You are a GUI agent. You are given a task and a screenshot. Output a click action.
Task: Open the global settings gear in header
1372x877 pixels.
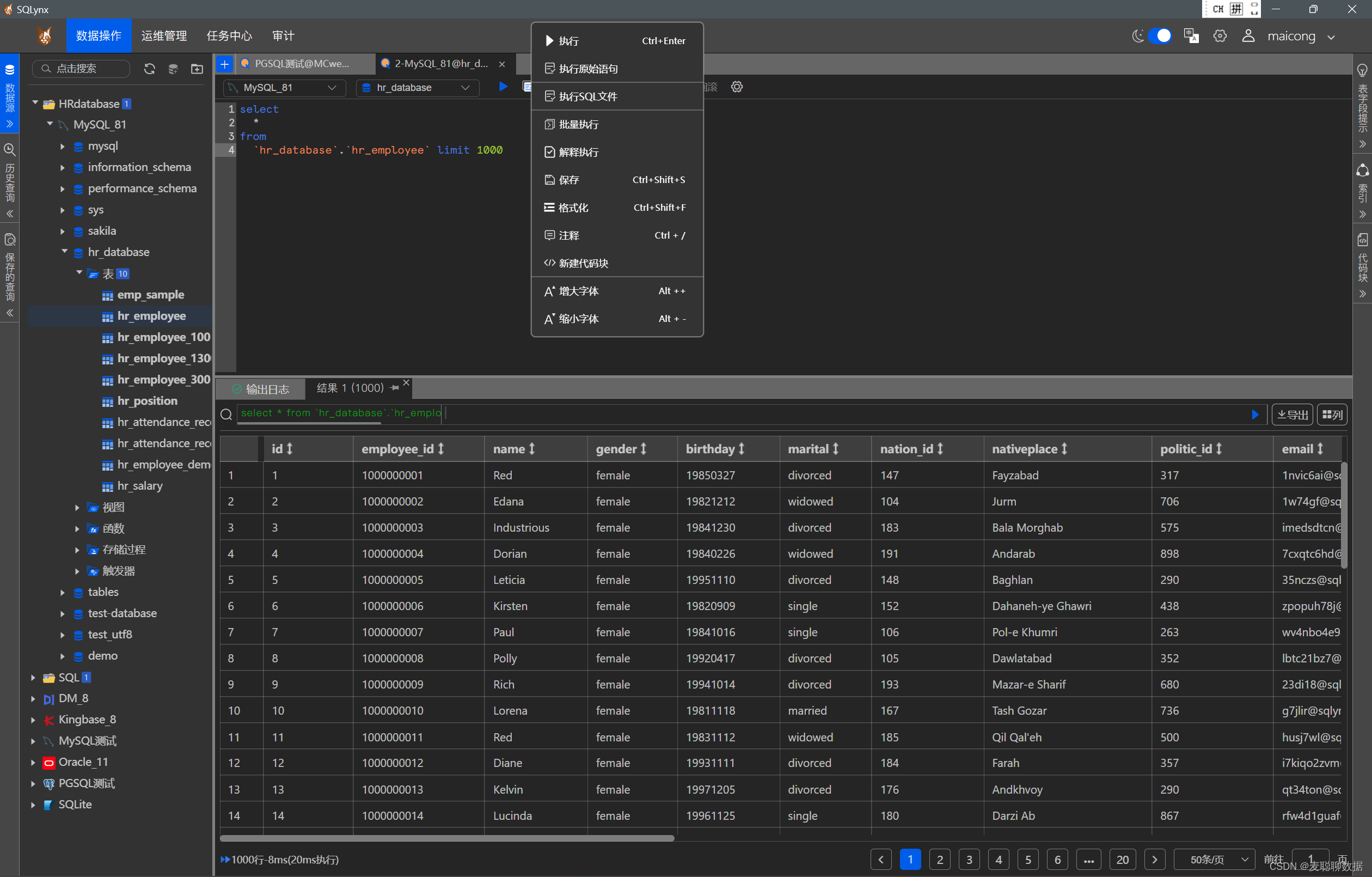1220,36
